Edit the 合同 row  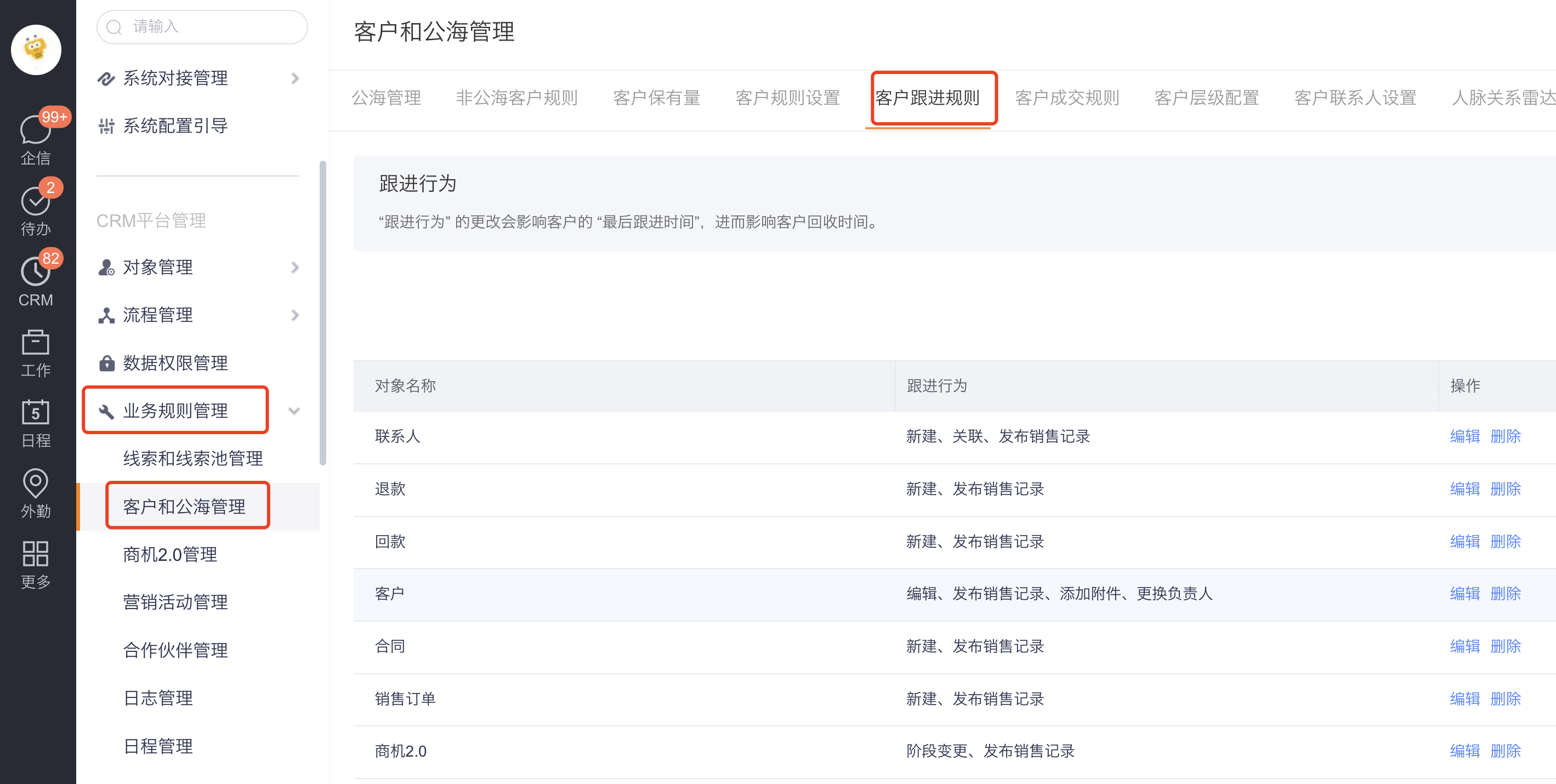click(x=1465, y=646)
